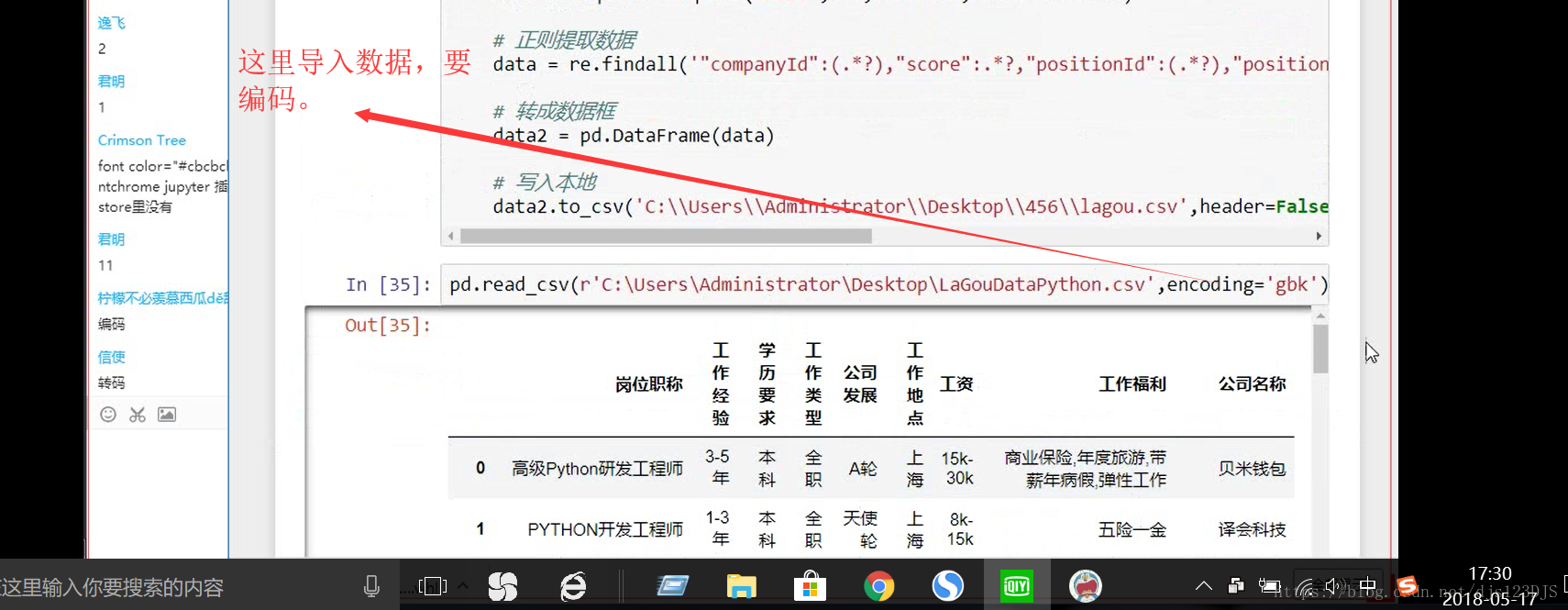Launch the pinwheel fan app in taskbar
Screen dimensions: 1568x610
tap(502, 586)
